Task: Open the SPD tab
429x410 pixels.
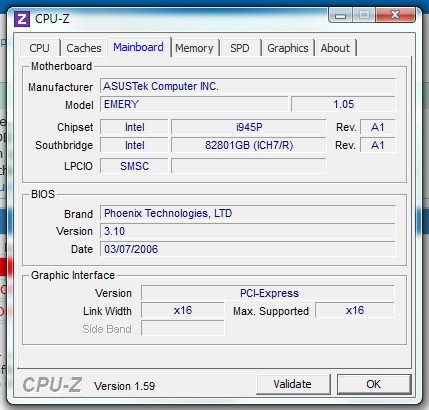Action: tap(240, 48)
